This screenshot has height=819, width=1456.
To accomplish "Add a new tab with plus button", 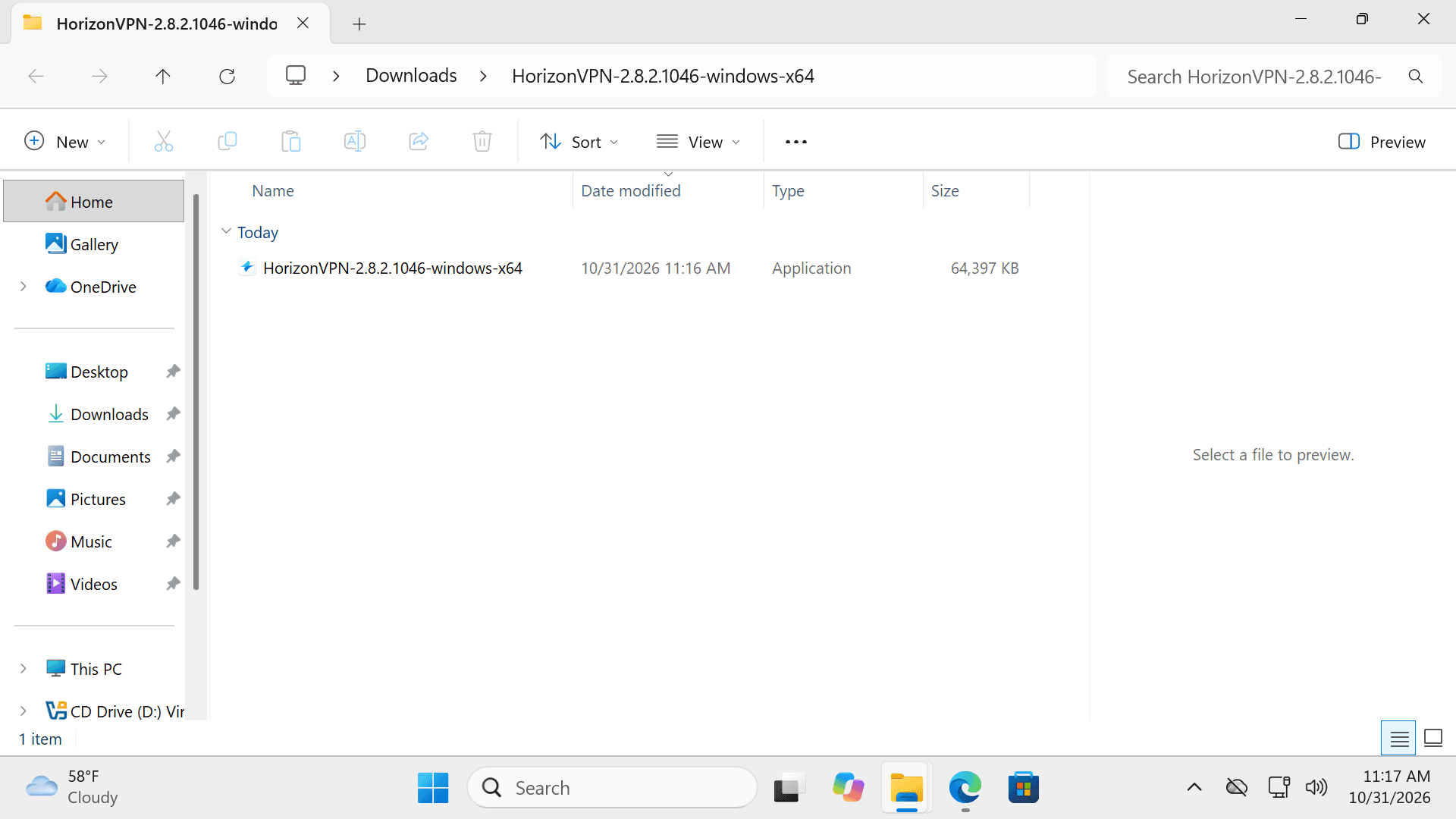I will click(359, 24).
